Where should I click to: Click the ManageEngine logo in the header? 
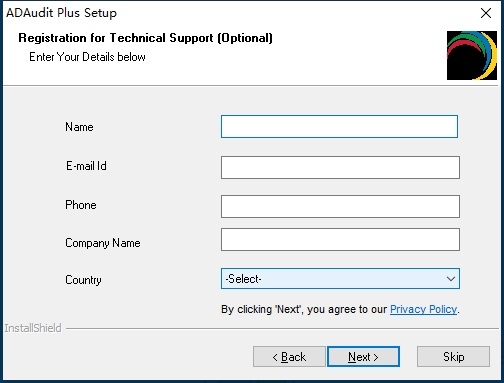coord(472,55)
